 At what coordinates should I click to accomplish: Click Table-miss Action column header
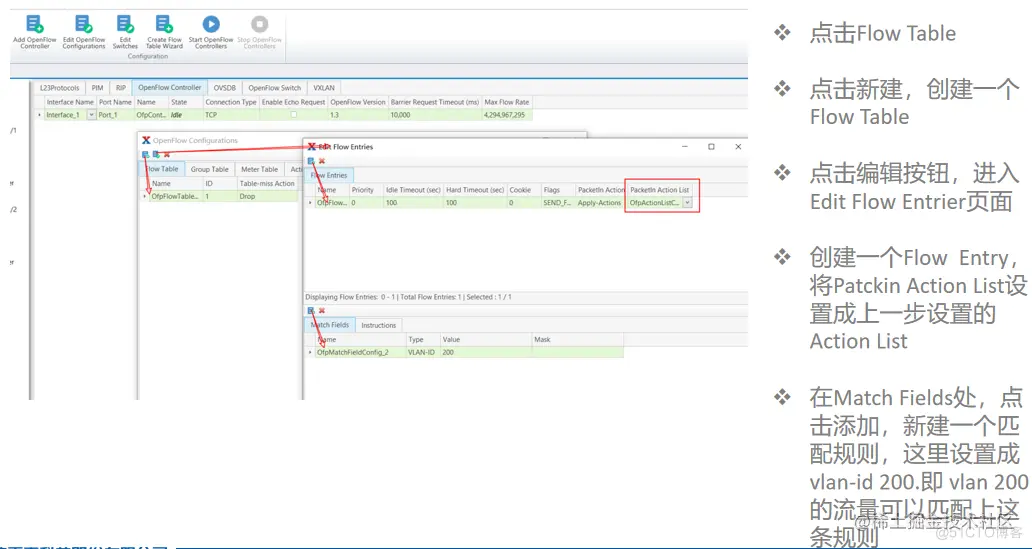pos(267,184)
